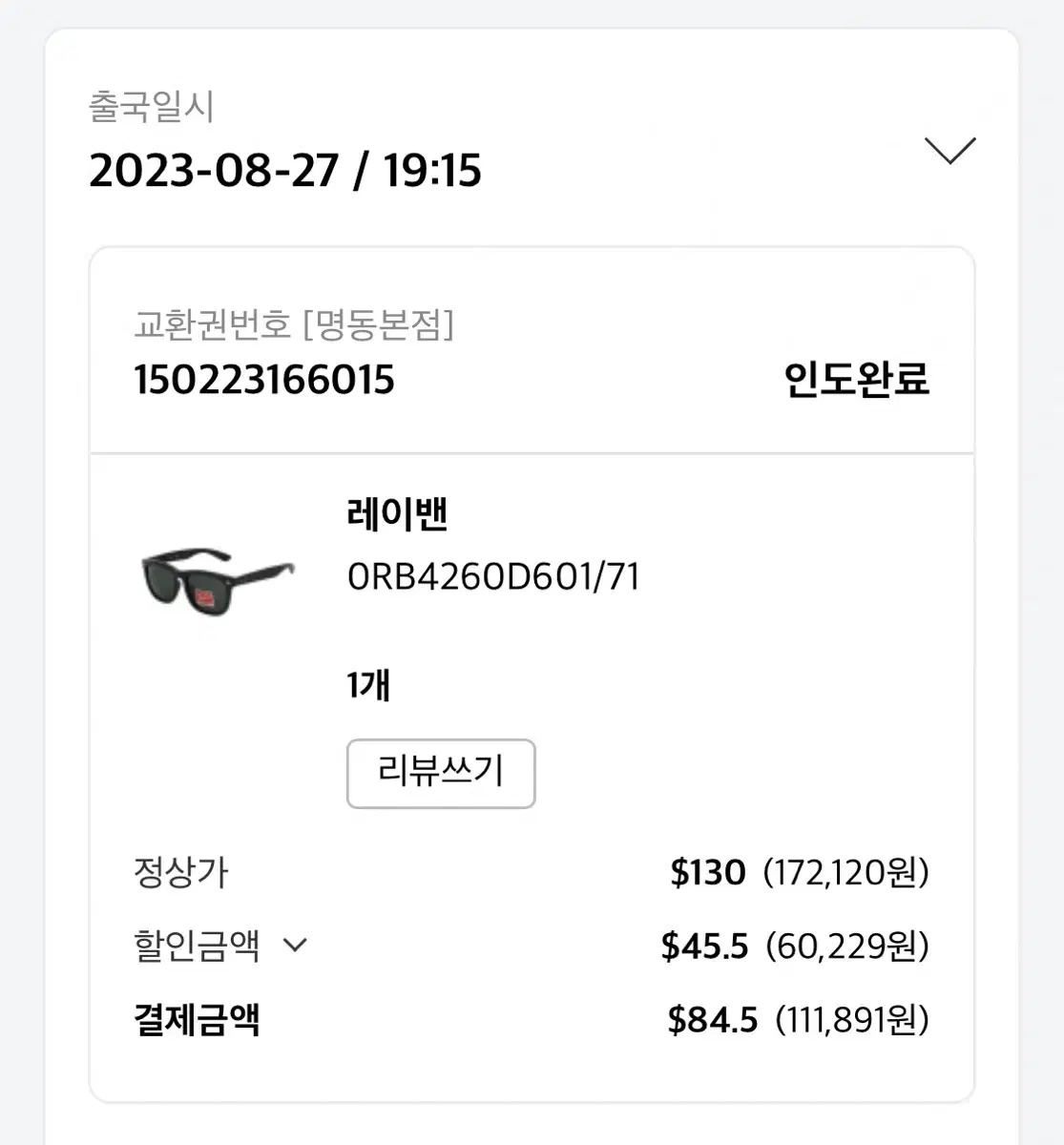
Task: Click the 2023-08-27 / 19:15 departure time
Action: (x=285, y=171)
